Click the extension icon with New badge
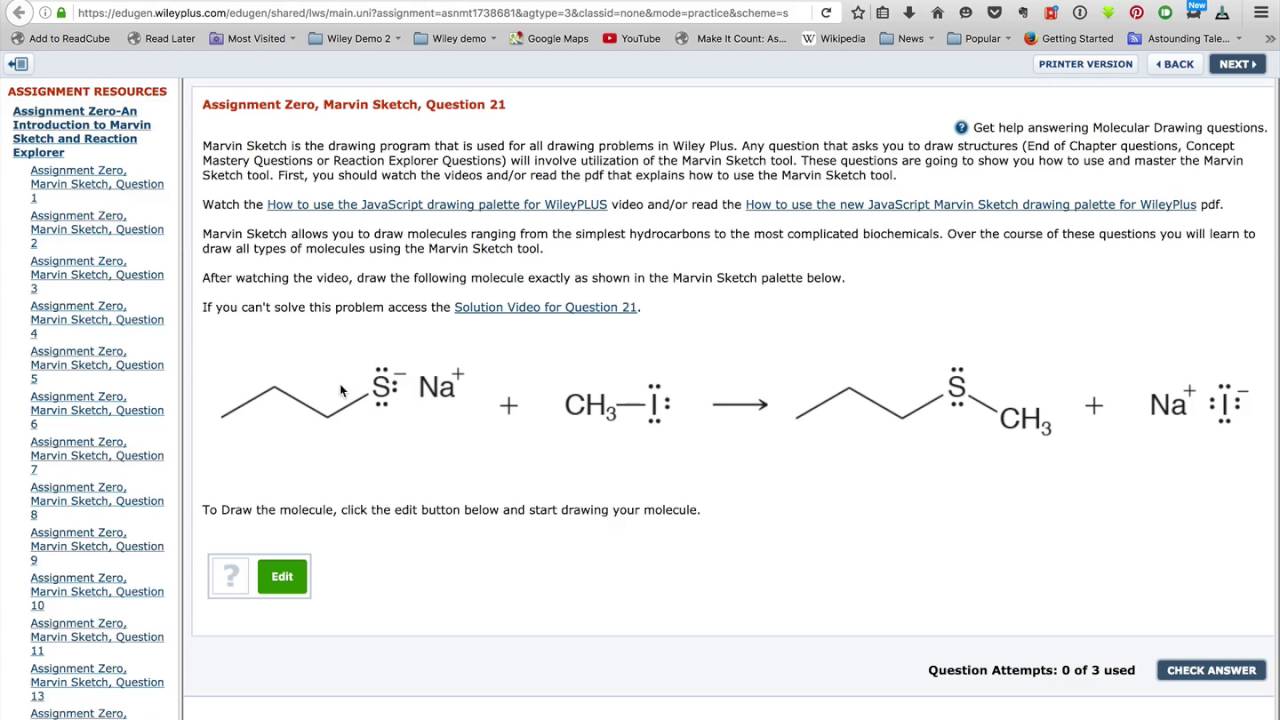 [1194, 12]
